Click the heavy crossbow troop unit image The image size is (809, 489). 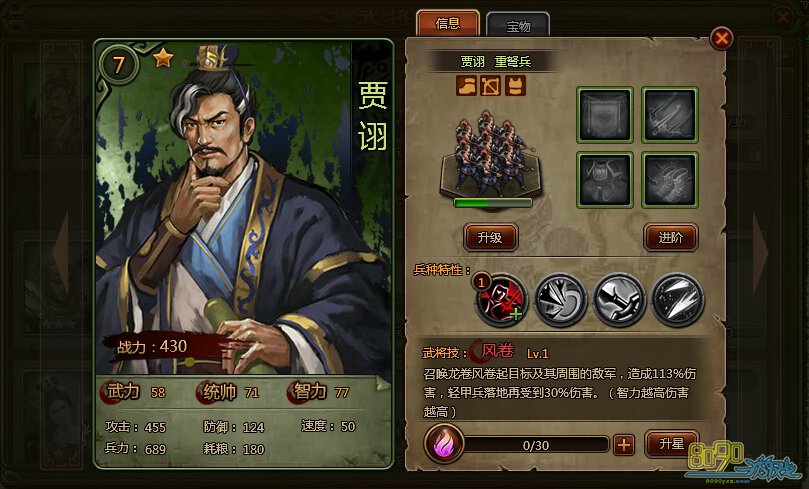(x=491, y=154)
